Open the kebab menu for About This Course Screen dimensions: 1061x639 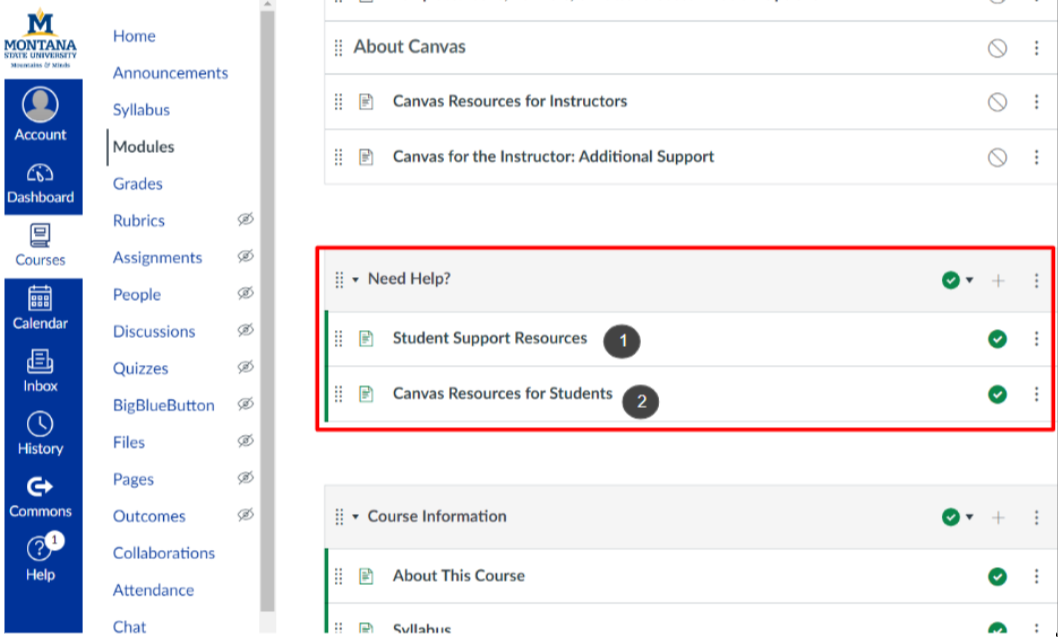pos(1036,576)
